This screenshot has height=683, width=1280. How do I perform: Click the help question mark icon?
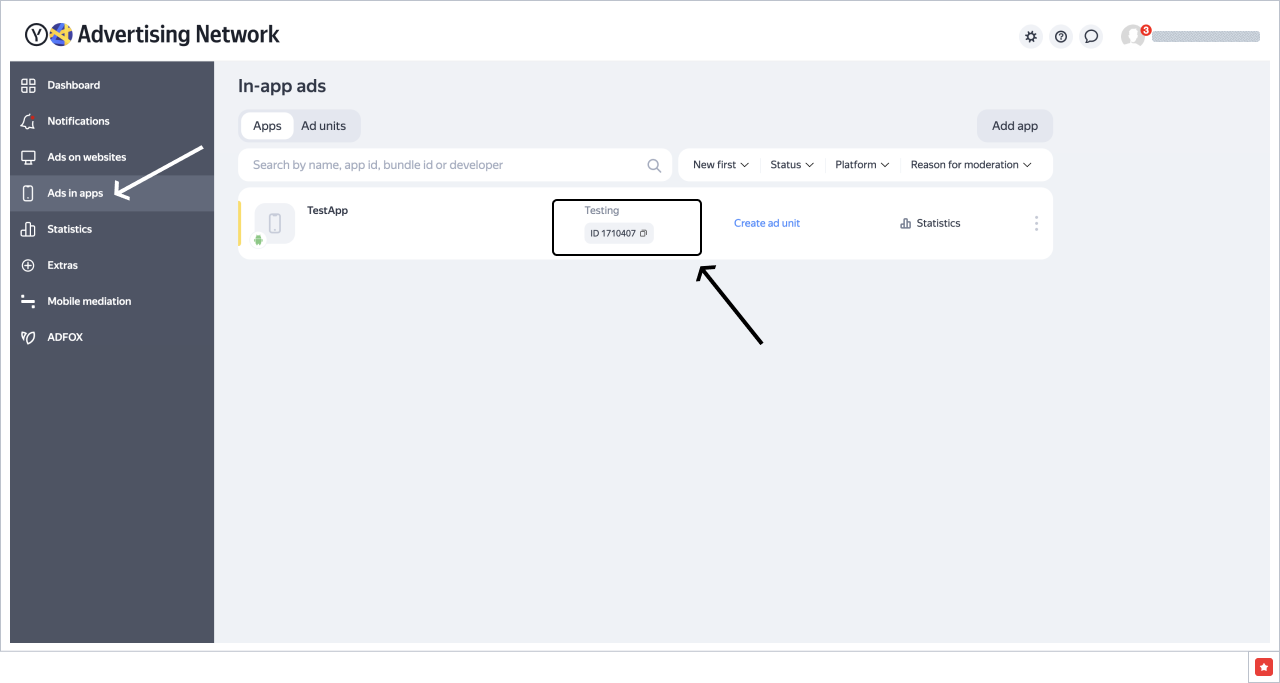tap(1061, 37)
